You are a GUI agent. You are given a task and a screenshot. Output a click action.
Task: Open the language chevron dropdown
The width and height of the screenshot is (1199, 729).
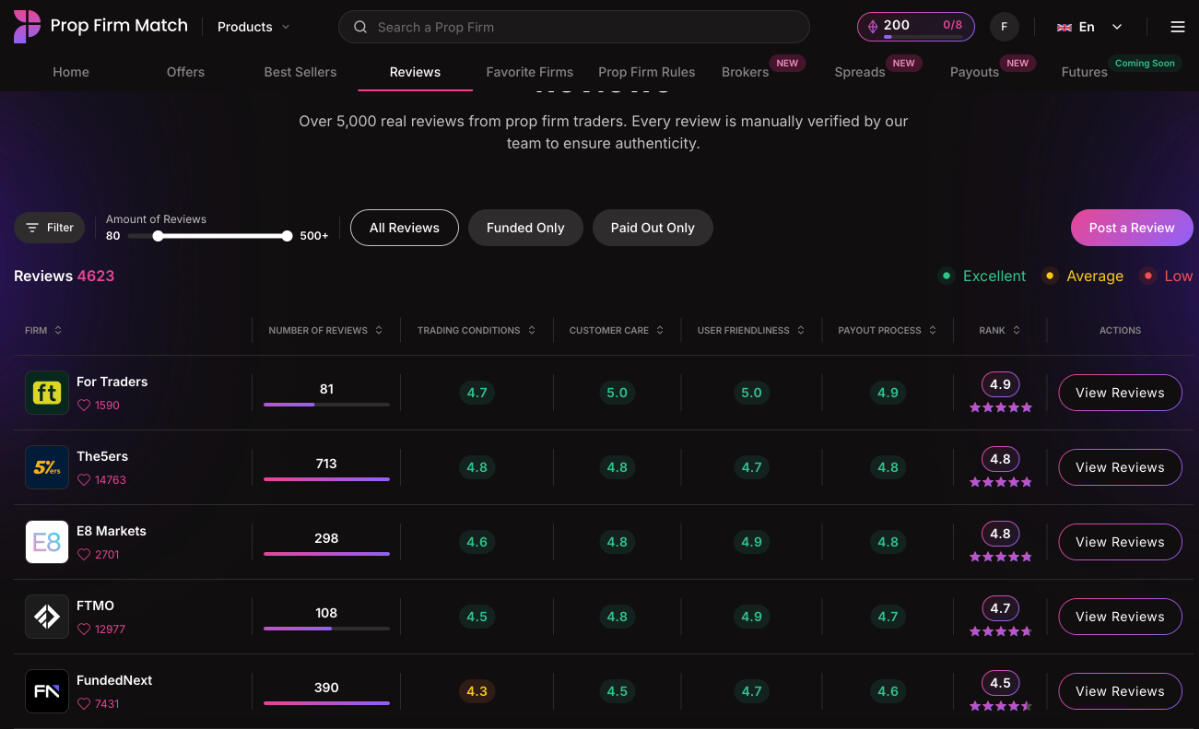(1116, 27)
